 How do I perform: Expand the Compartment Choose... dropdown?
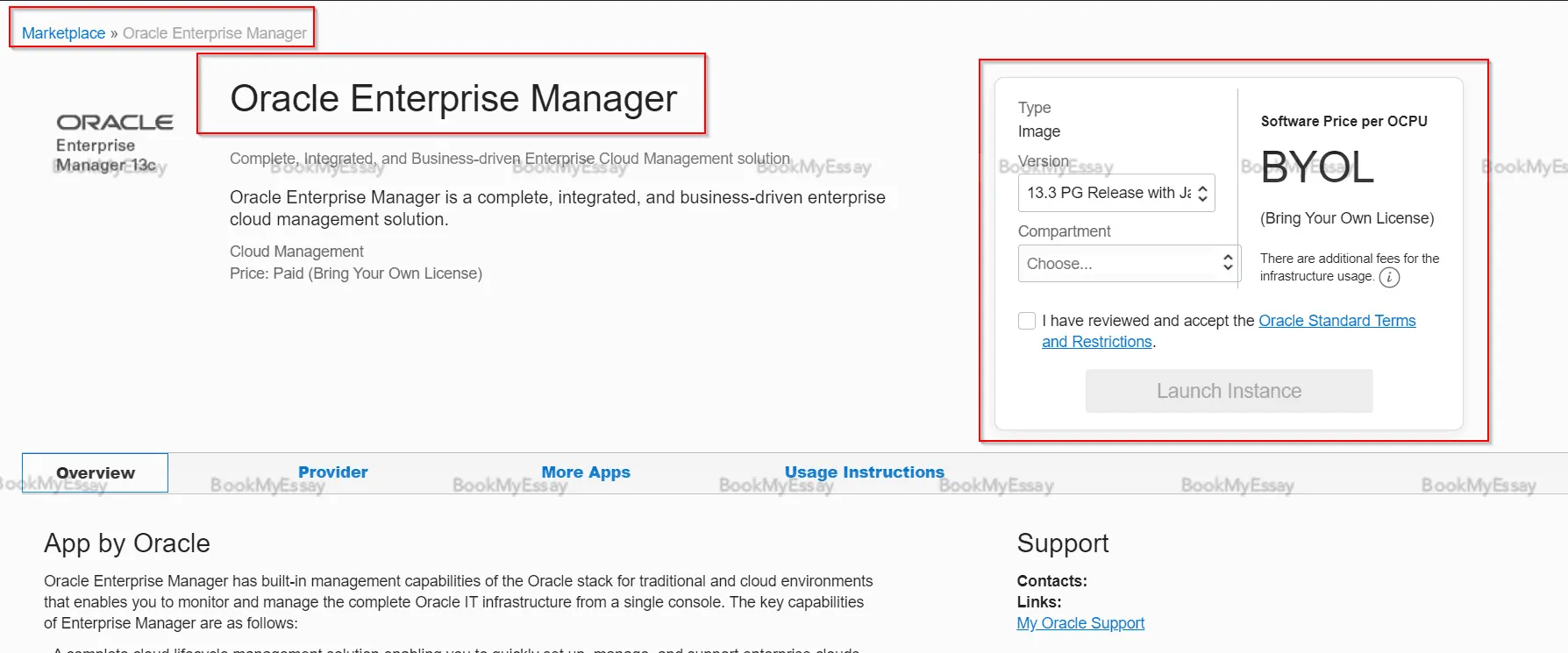1129,264
